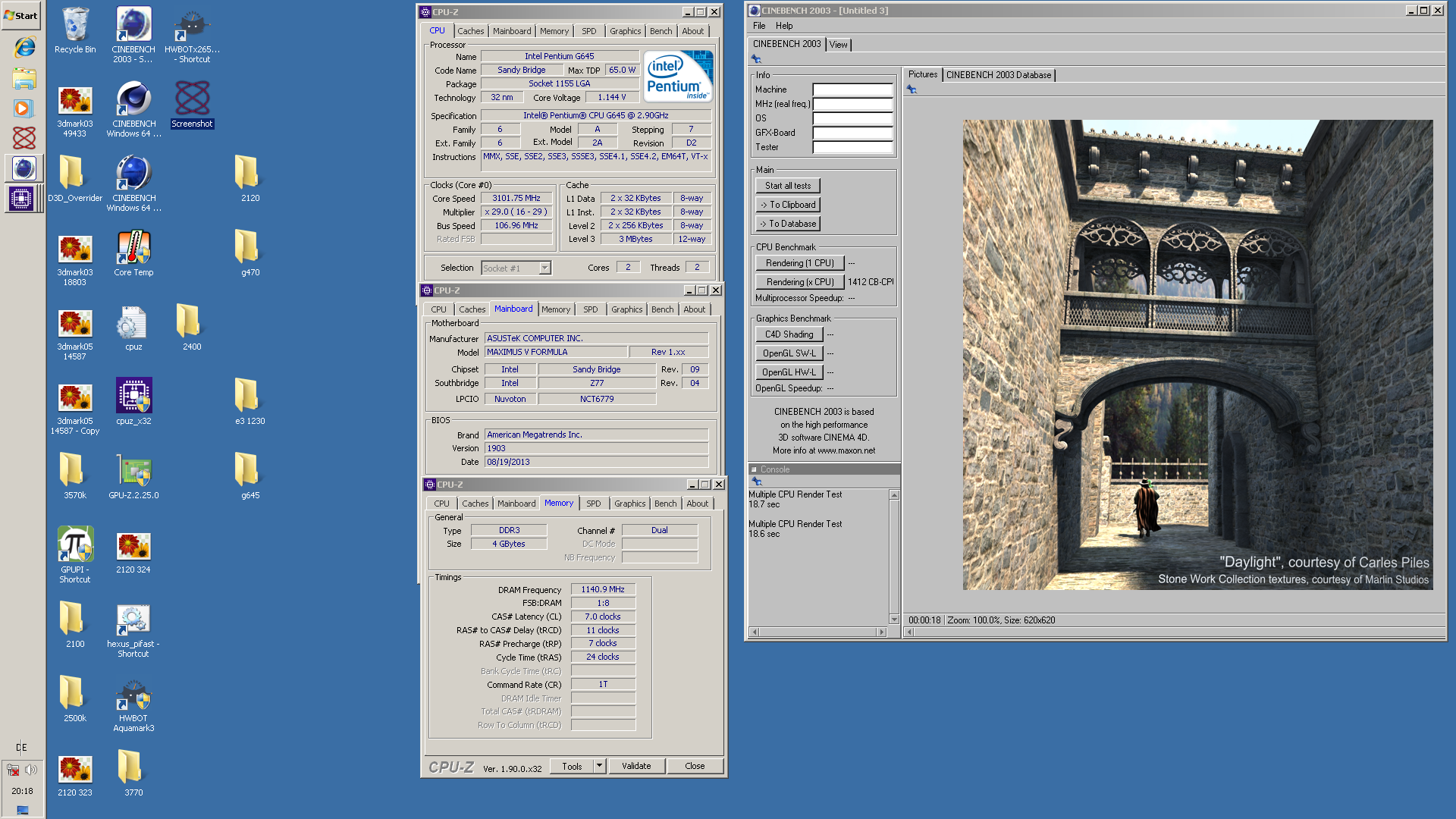
Task: Click CPU-Z taskbar chip icon
Action: 21,199
